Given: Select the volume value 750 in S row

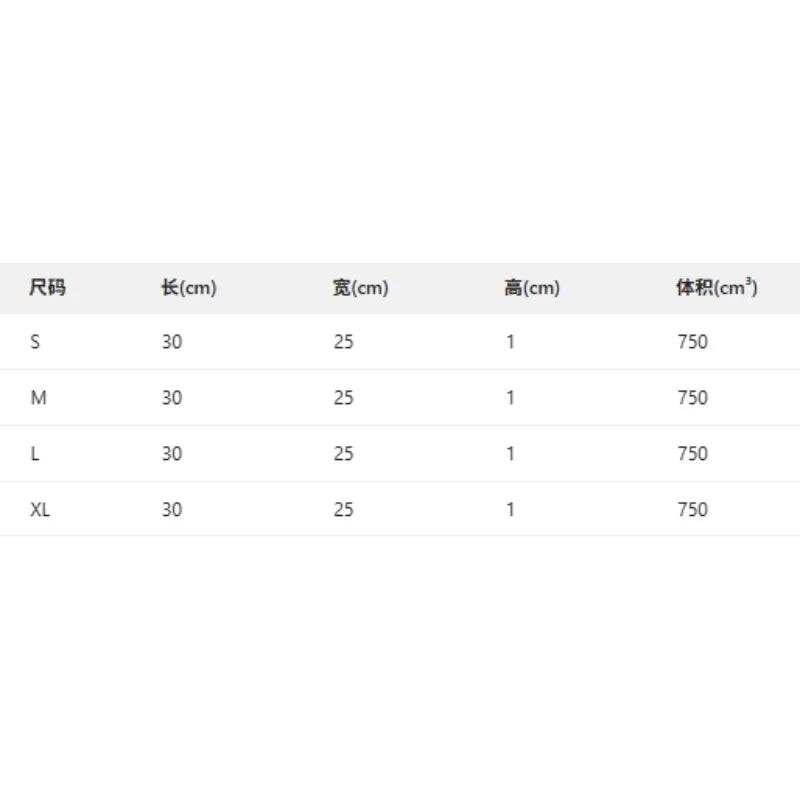Looking at the screenshot, I should click(x=692, y=342).
